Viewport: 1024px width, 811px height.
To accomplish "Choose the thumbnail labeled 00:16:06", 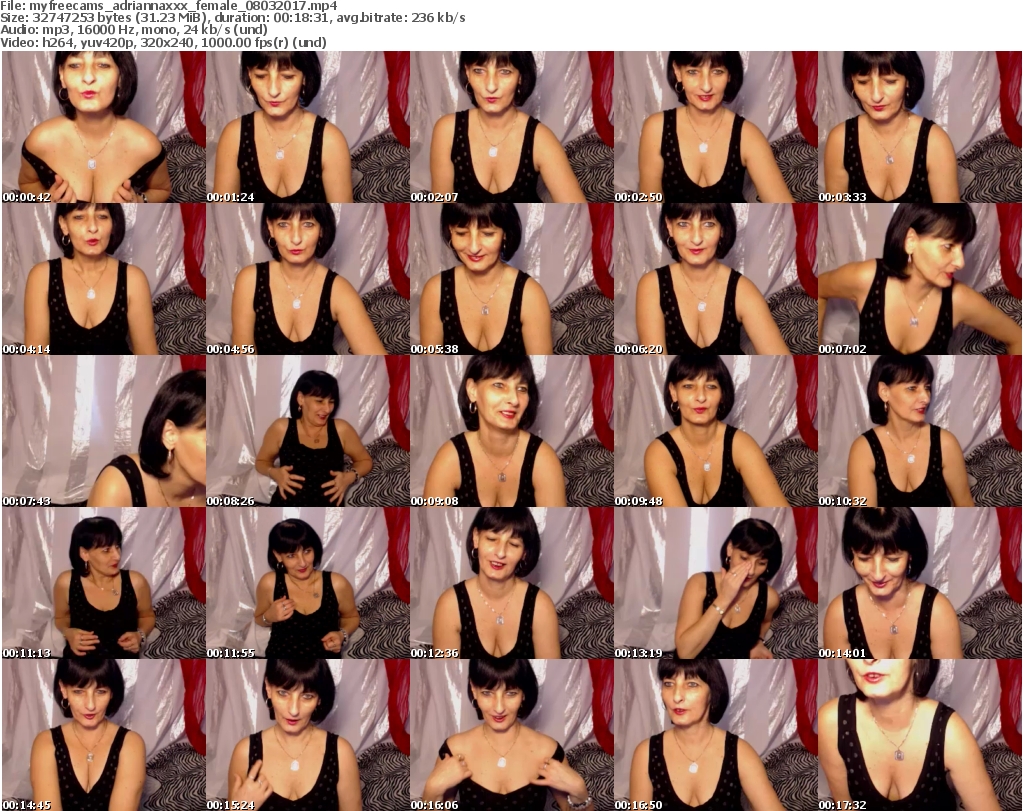I will [512, 735].
